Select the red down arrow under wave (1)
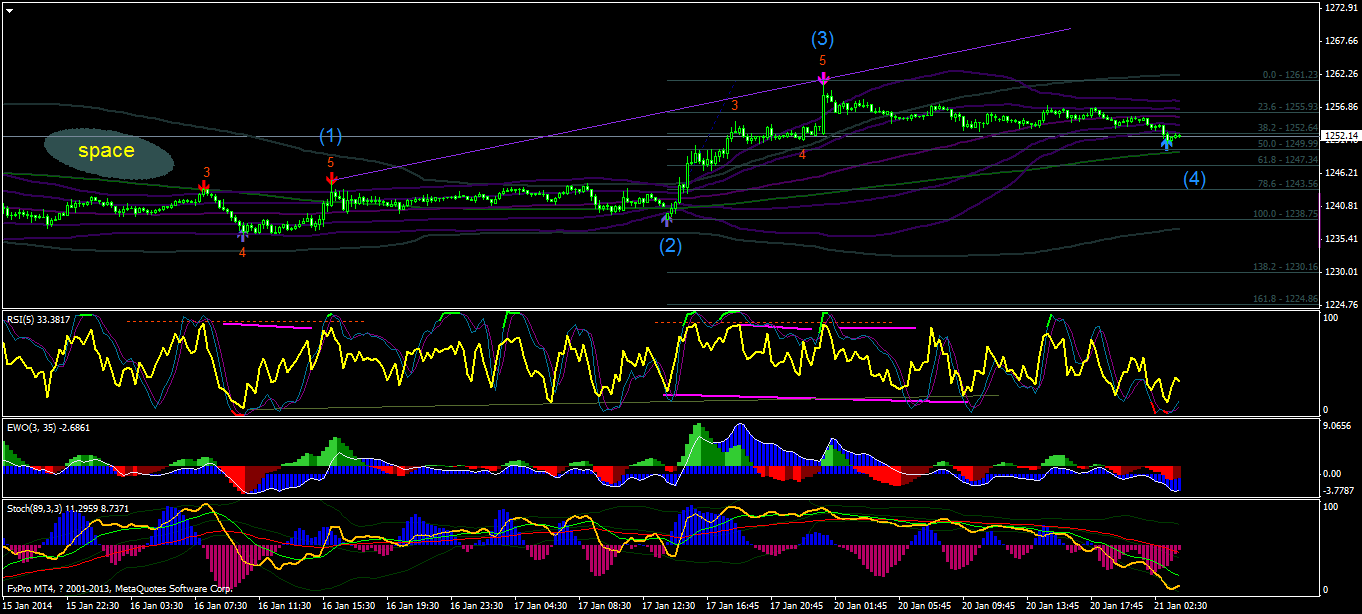The height and width of the screenshot is (614, 1362). (331, 179)
